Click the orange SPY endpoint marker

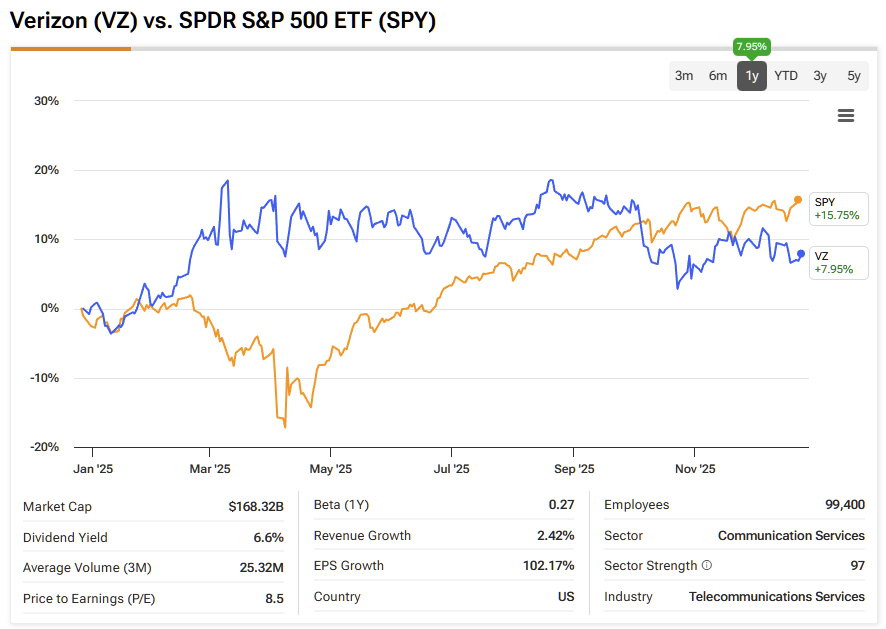[x=798, y=200]
